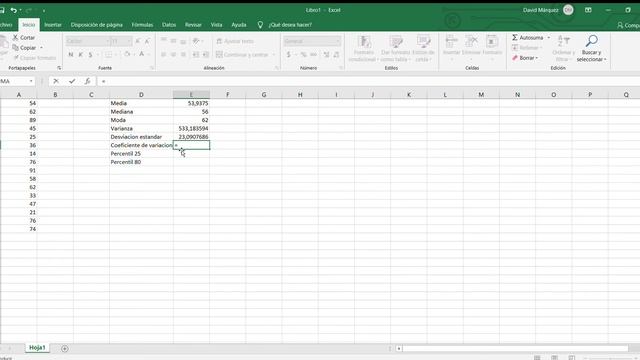Open the Autosuma dropdown arrow
640x360 pixels.
pos(549,38)
